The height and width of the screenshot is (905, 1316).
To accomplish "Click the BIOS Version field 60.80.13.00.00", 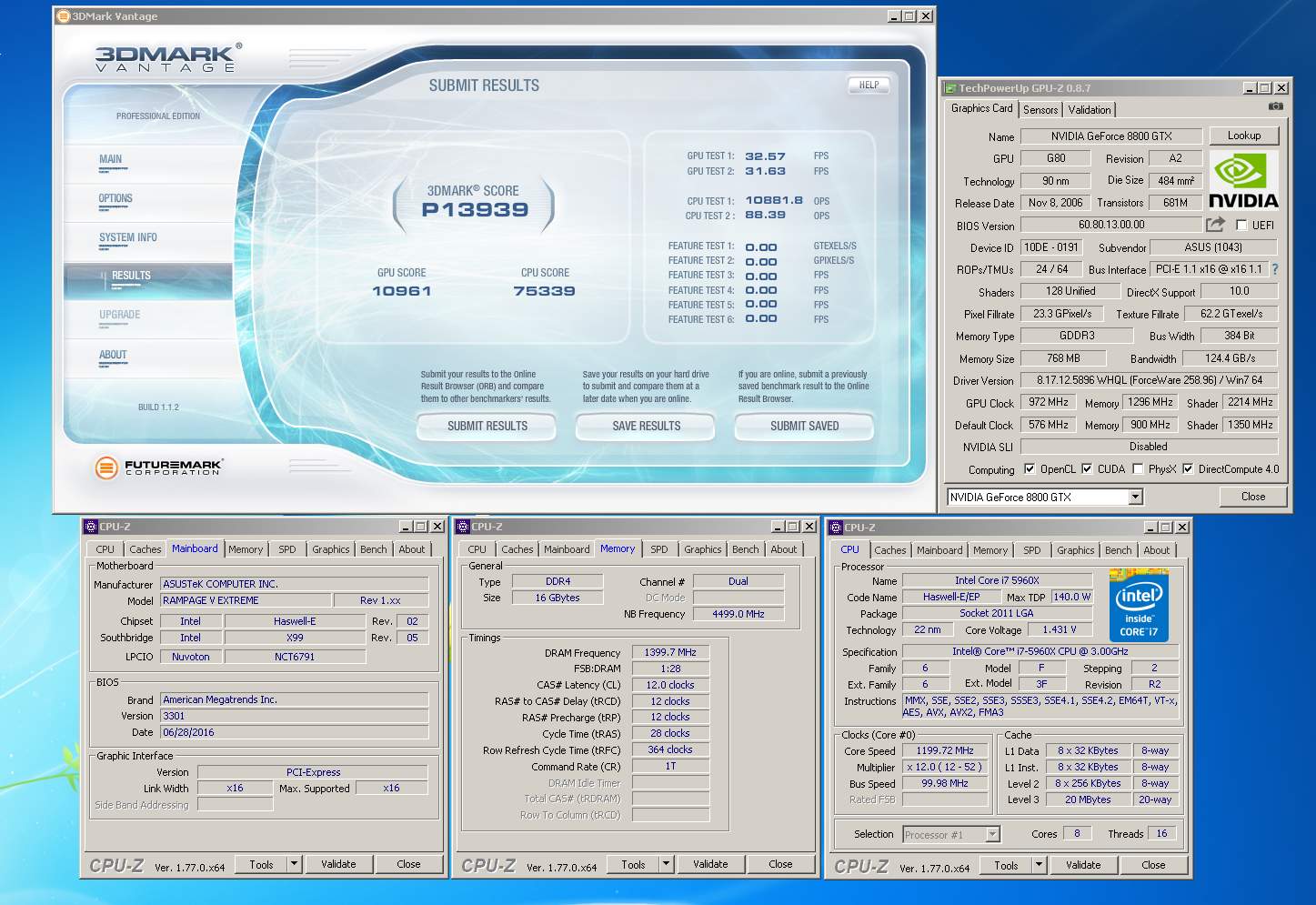I will [x=1111, y=225].
